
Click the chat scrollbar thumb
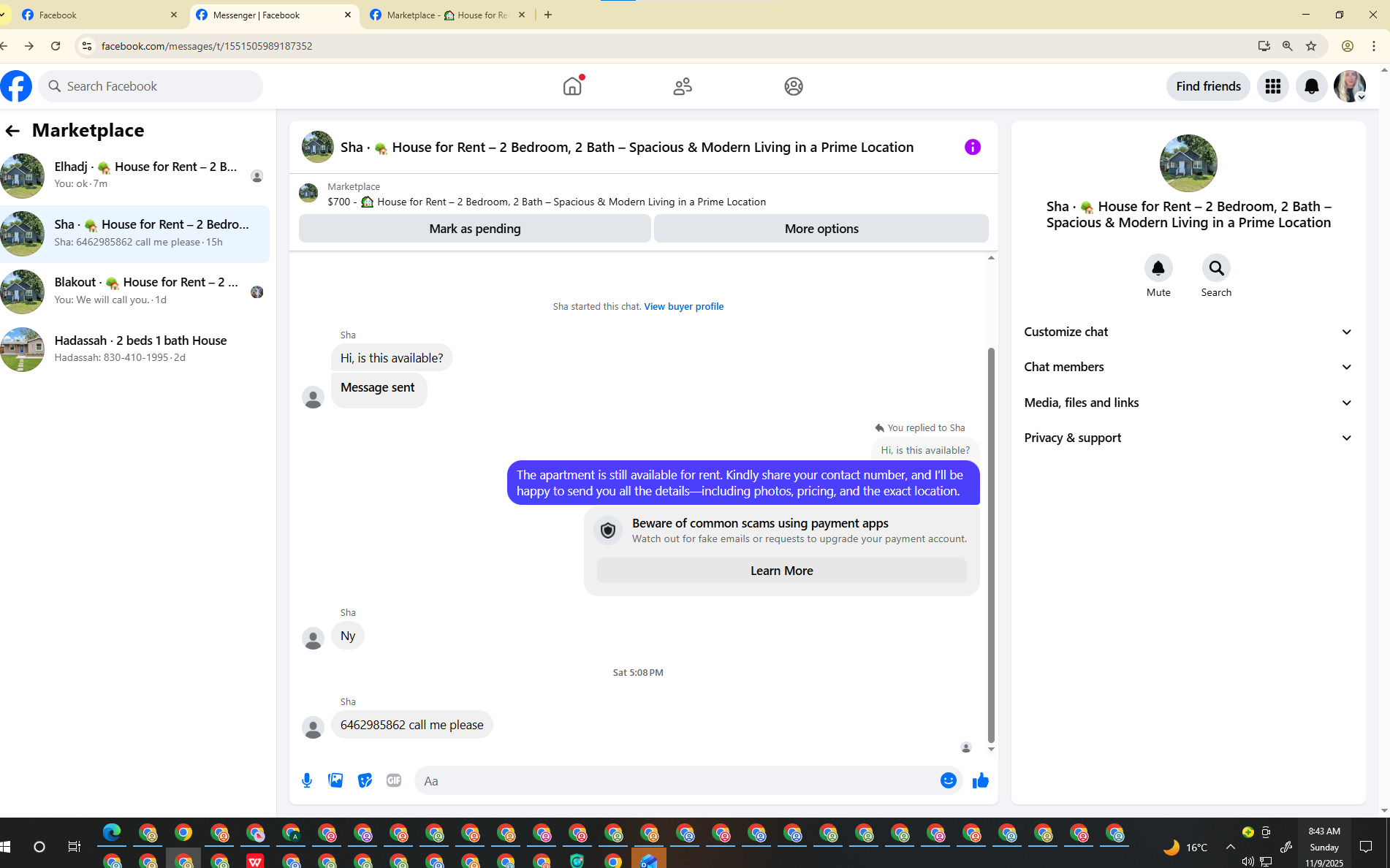pos(991,544)
